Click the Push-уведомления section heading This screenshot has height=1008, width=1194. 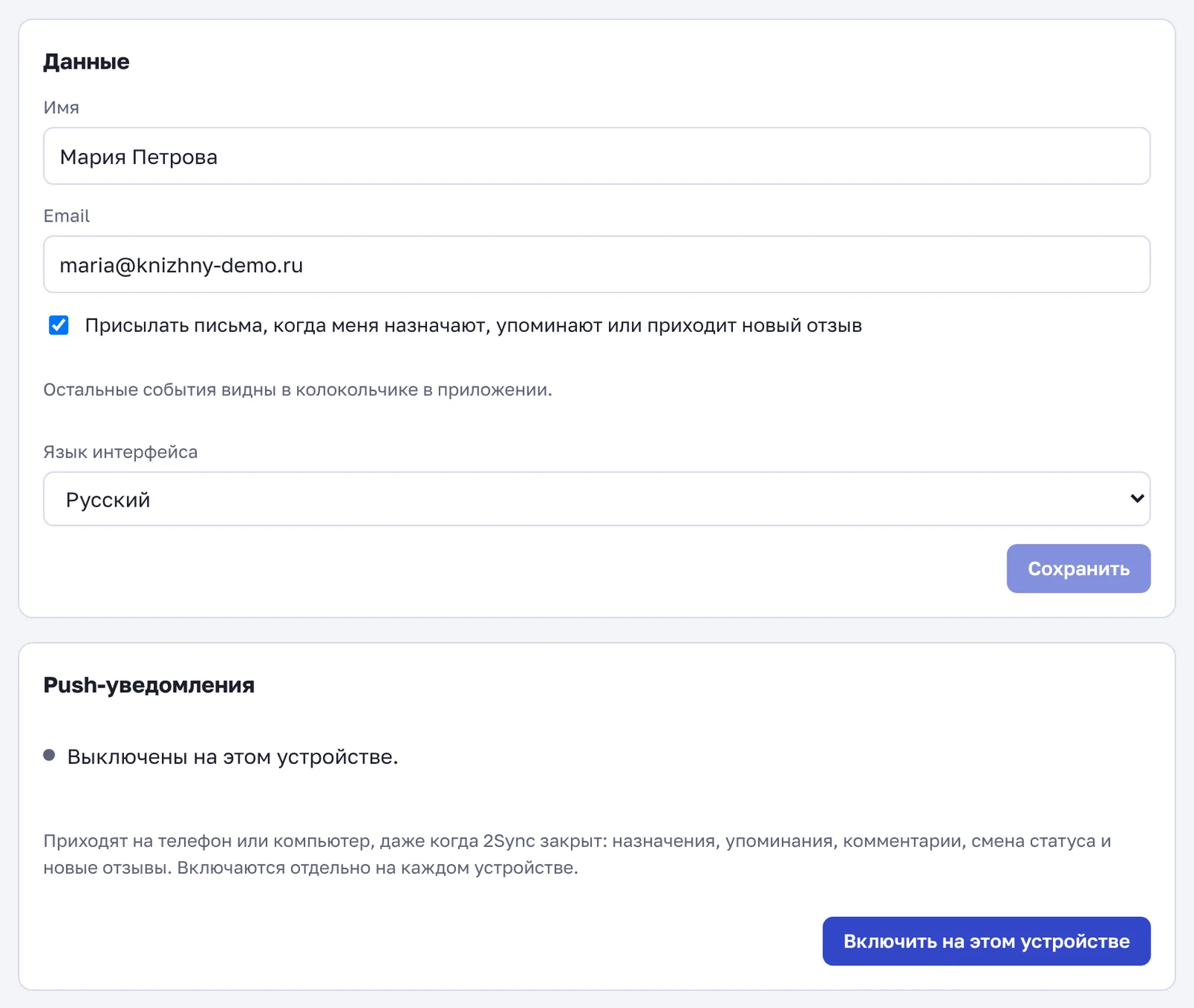tap(149, 685)
